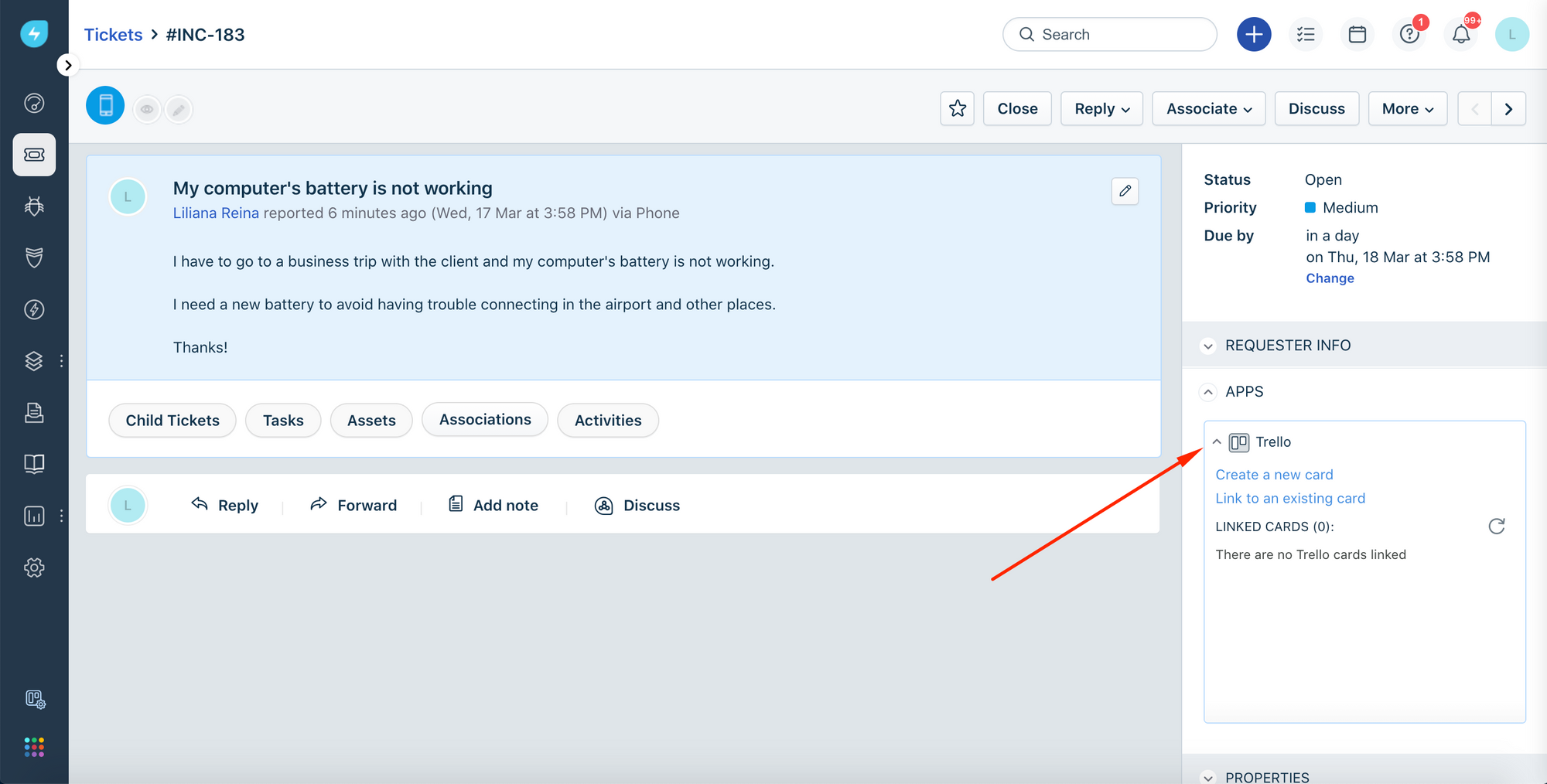
Task: Open the Analytics module (bar chart icon)
Action: click(34, 516)
